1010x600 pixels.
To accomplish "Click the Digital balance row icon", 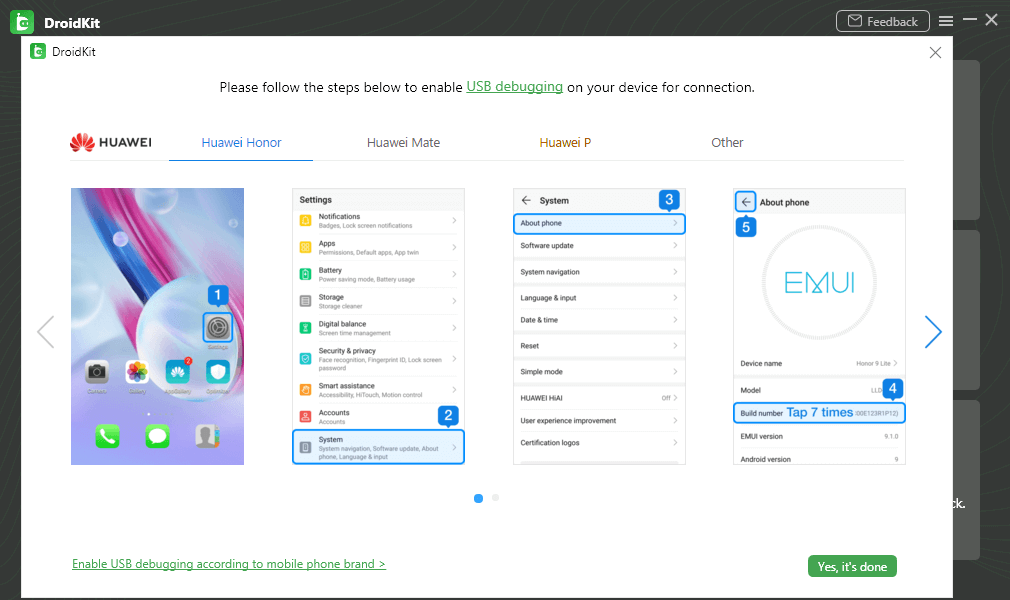I will point(305,327).
